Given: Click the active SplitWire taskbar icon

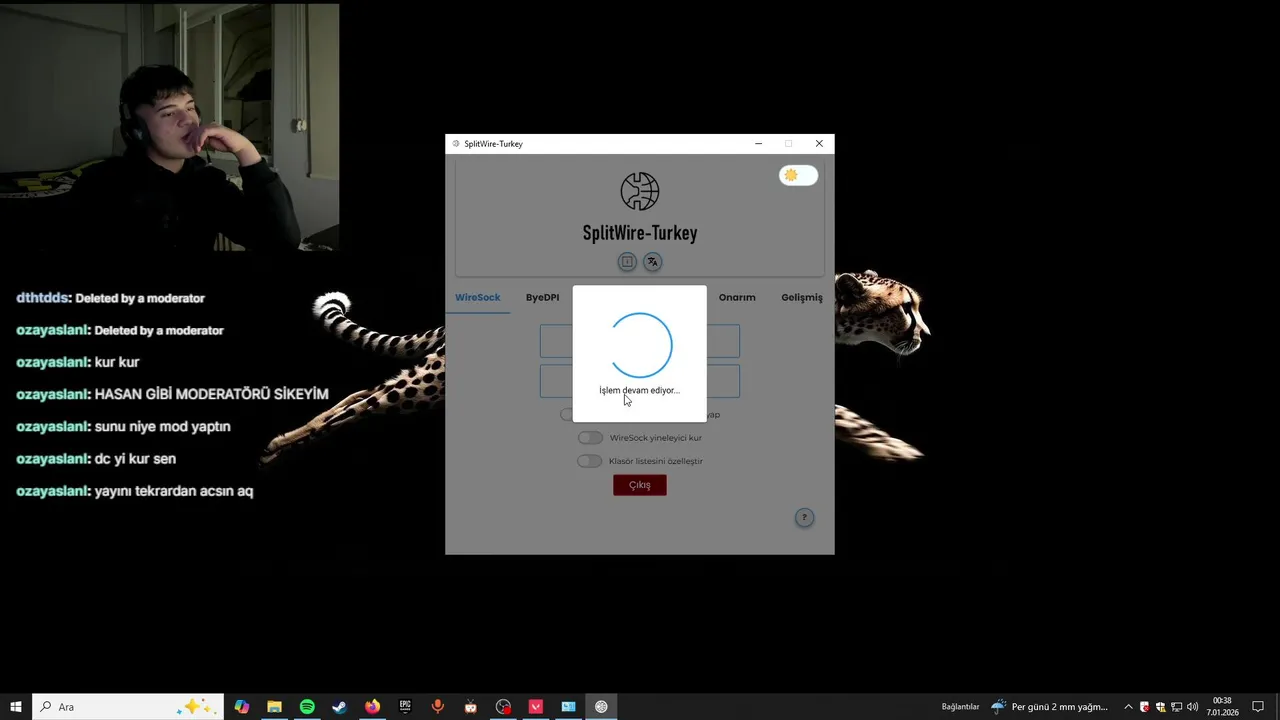Looking at the screenshot, I should click(601, 707).
